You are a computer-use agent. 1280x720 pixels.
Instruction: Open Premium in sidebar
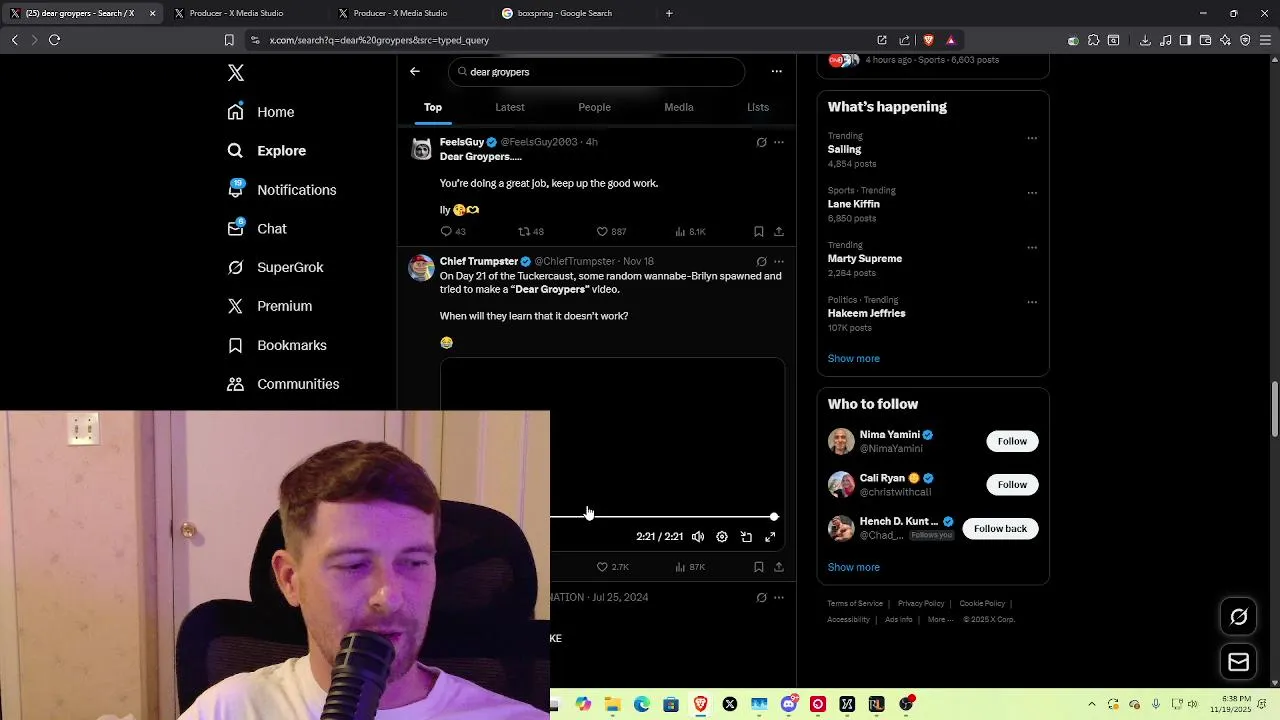(x=270, y=306)
